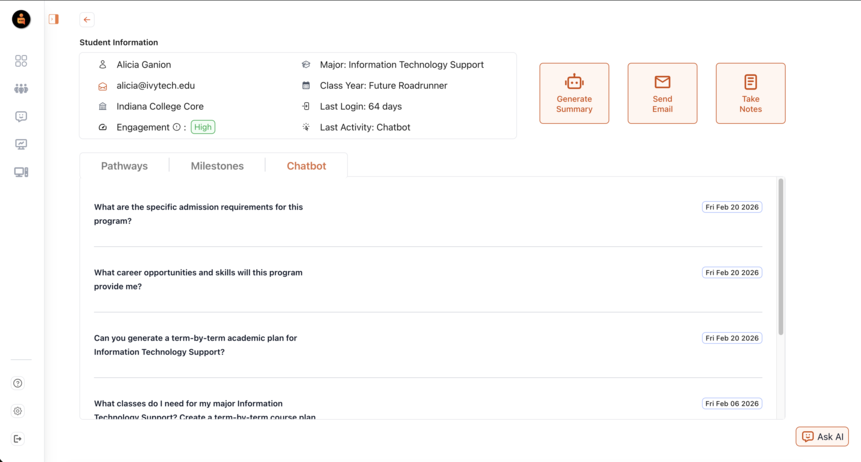Click date badge beside career opportunities question
This screenshot has height=462, width=861.
tap(732, 272)
